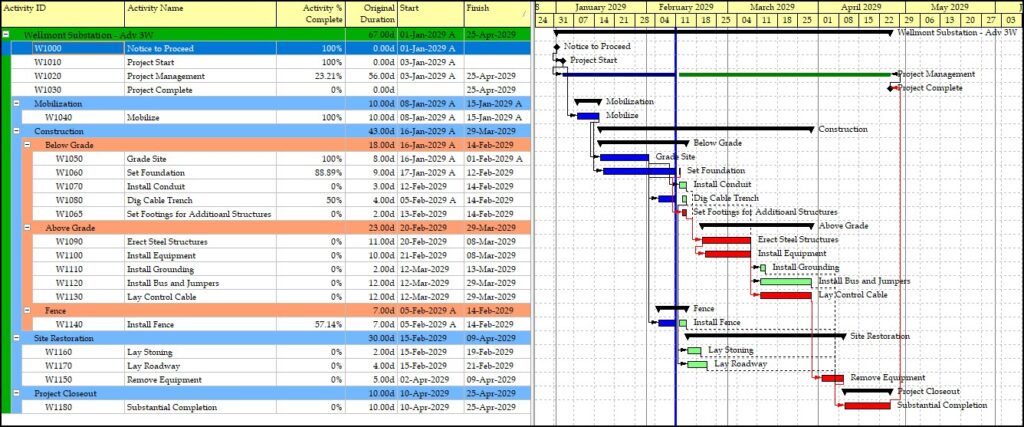Click the Project Complete milestone diamond
Image resolution: width=1024 pixels, height=427 pixels.
point(892,88)
